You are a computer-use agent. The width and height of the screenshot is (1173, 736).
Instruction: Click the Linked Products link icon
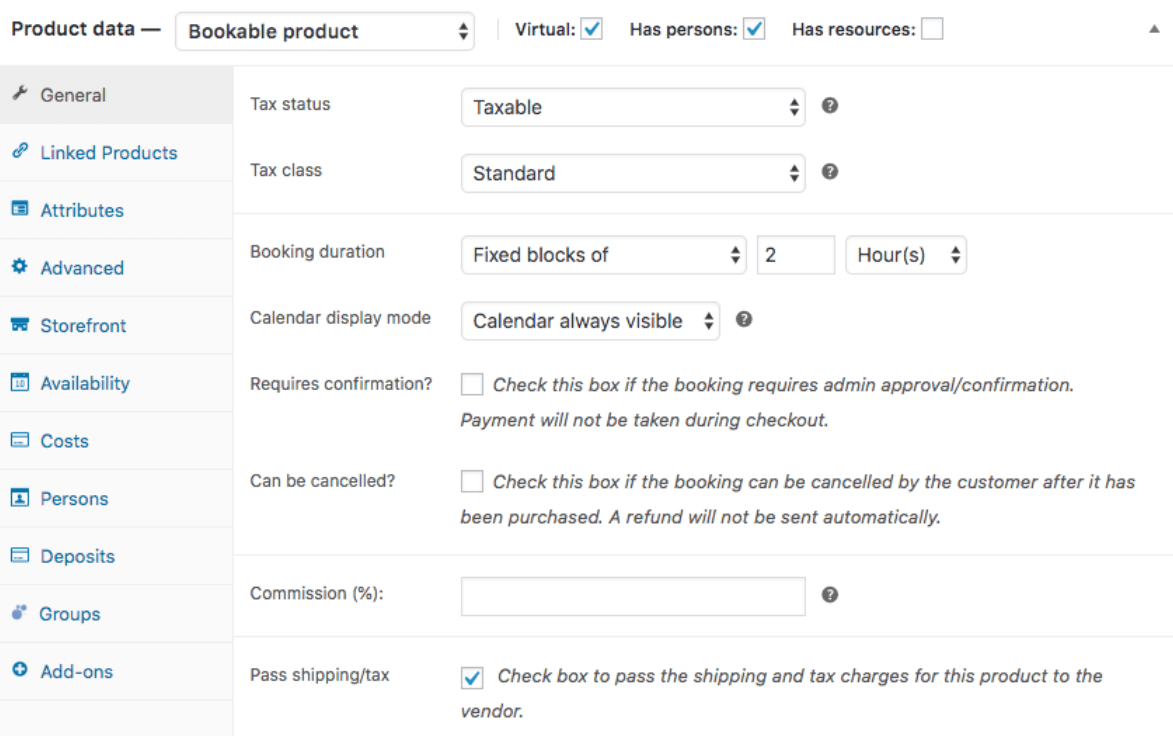19,152
